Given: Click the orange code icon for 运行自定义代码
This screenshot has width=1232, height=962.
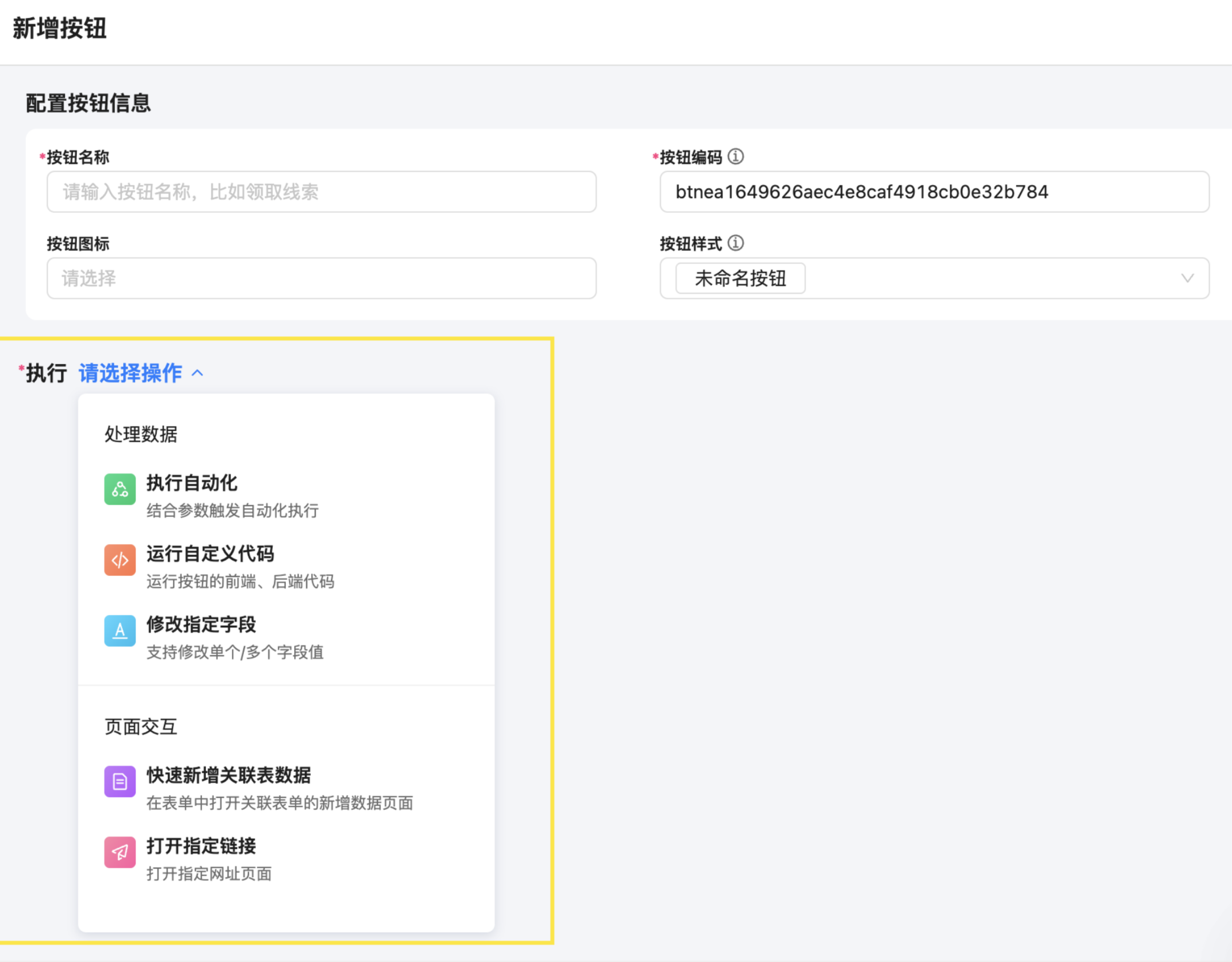Looking at the screenshot, I should point(120,560).
